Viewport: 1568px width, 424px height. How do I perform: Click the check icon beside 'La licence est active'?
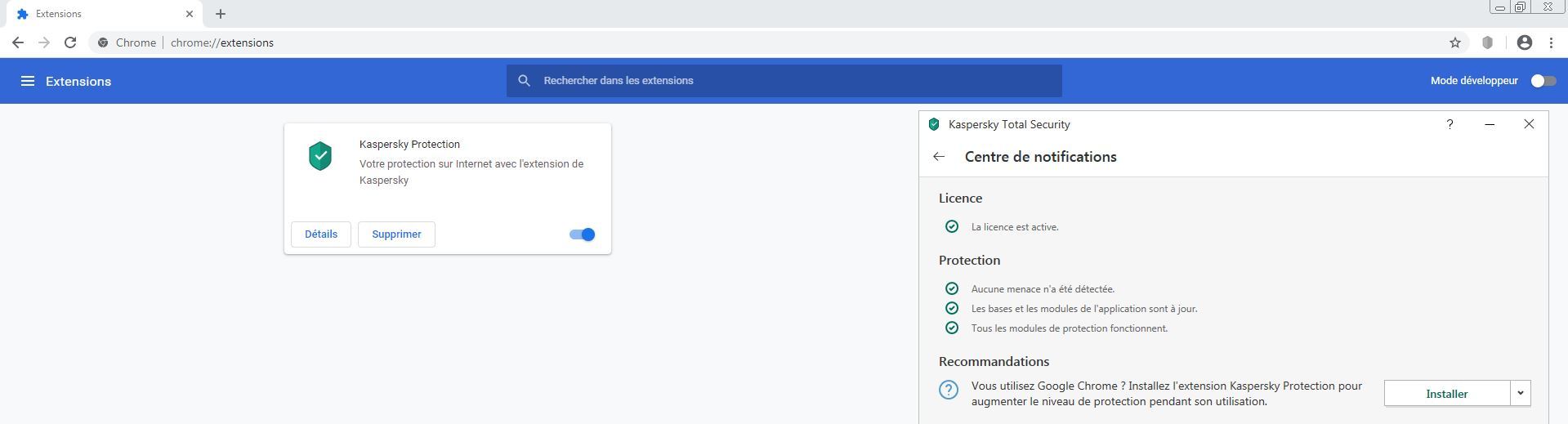click(952, 226)
